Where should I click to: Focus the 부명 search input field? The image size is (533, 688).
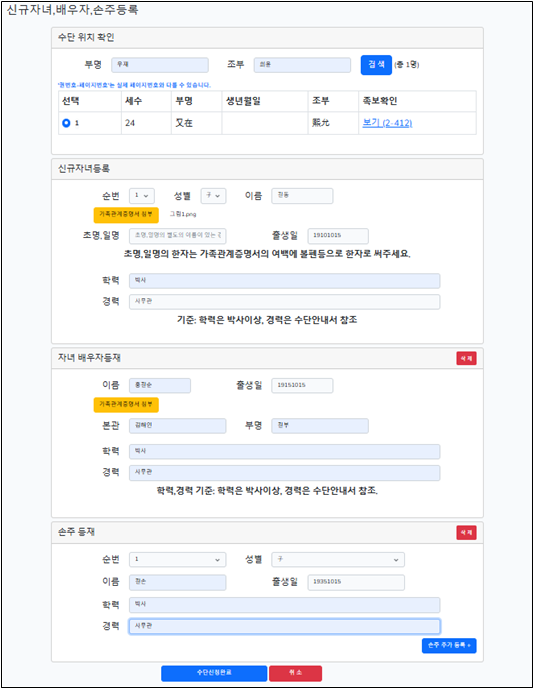[160, 65]
